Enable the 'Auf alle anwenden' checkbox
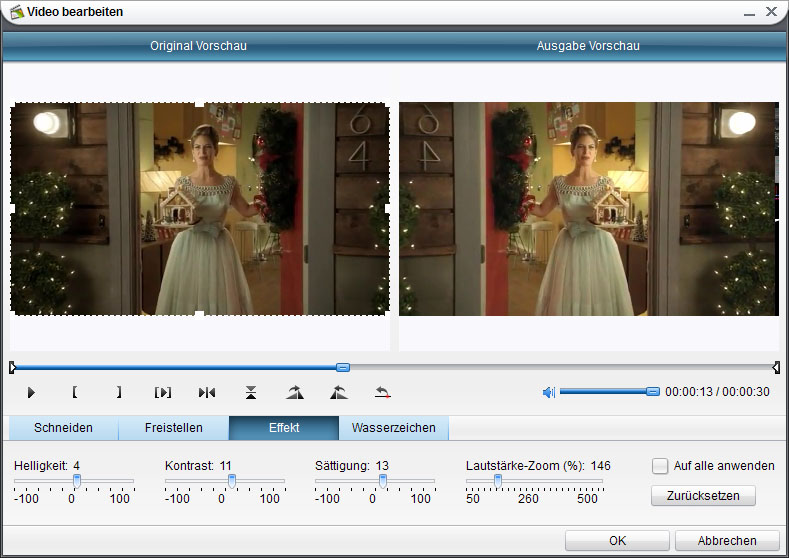The width and height of the screenshot is (789, 558). [x=660, y=466]
